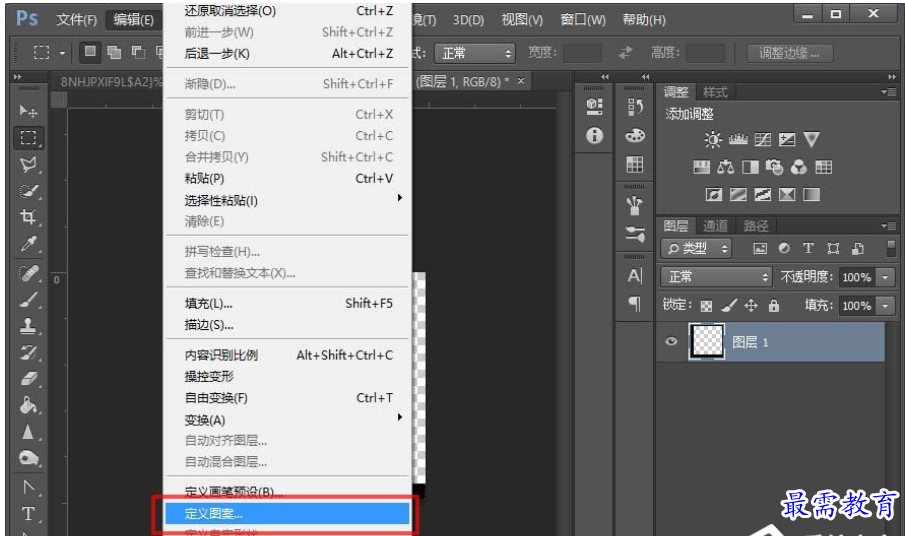Add a Brightness/Contrast adjustment
The image size is (905, 536).
tap(713, 139)
